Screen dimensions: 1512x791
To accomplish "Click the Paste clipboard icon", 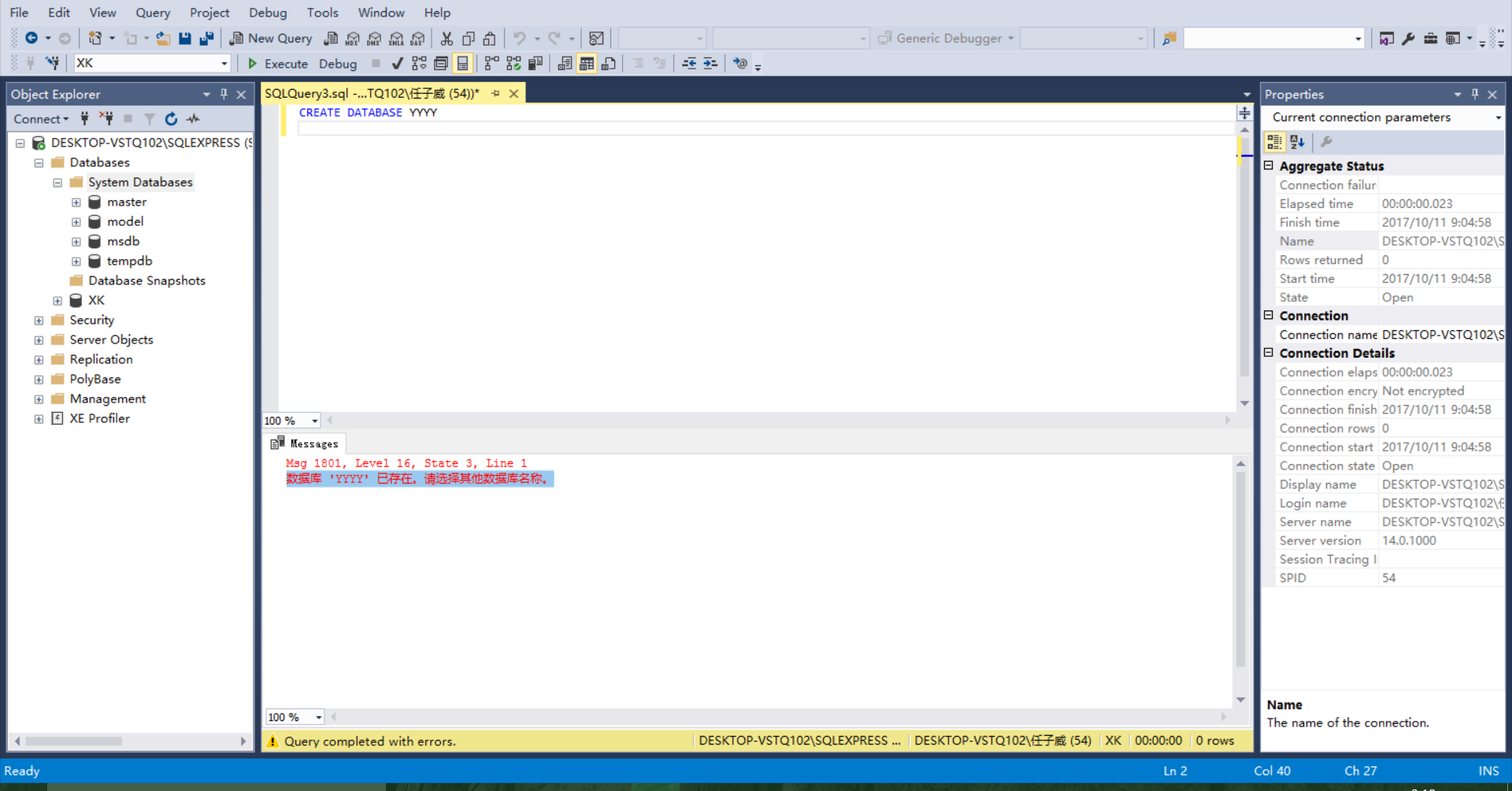I will point(490,38).
